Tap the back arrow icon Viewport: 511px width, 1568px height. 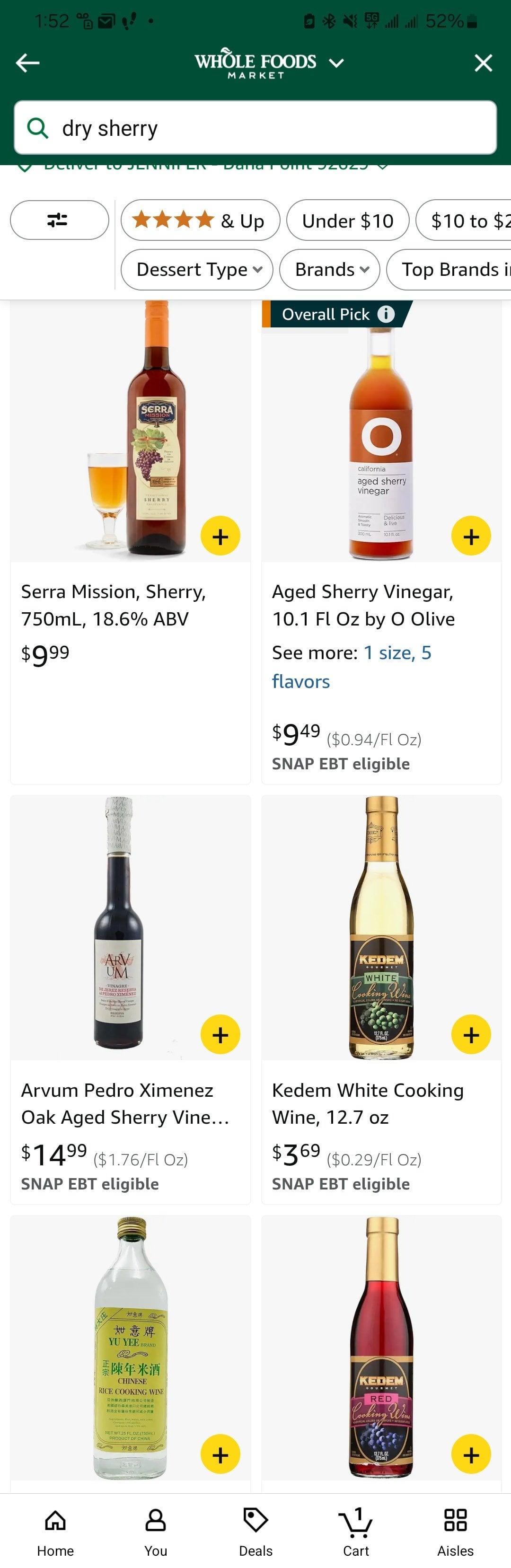27,62
